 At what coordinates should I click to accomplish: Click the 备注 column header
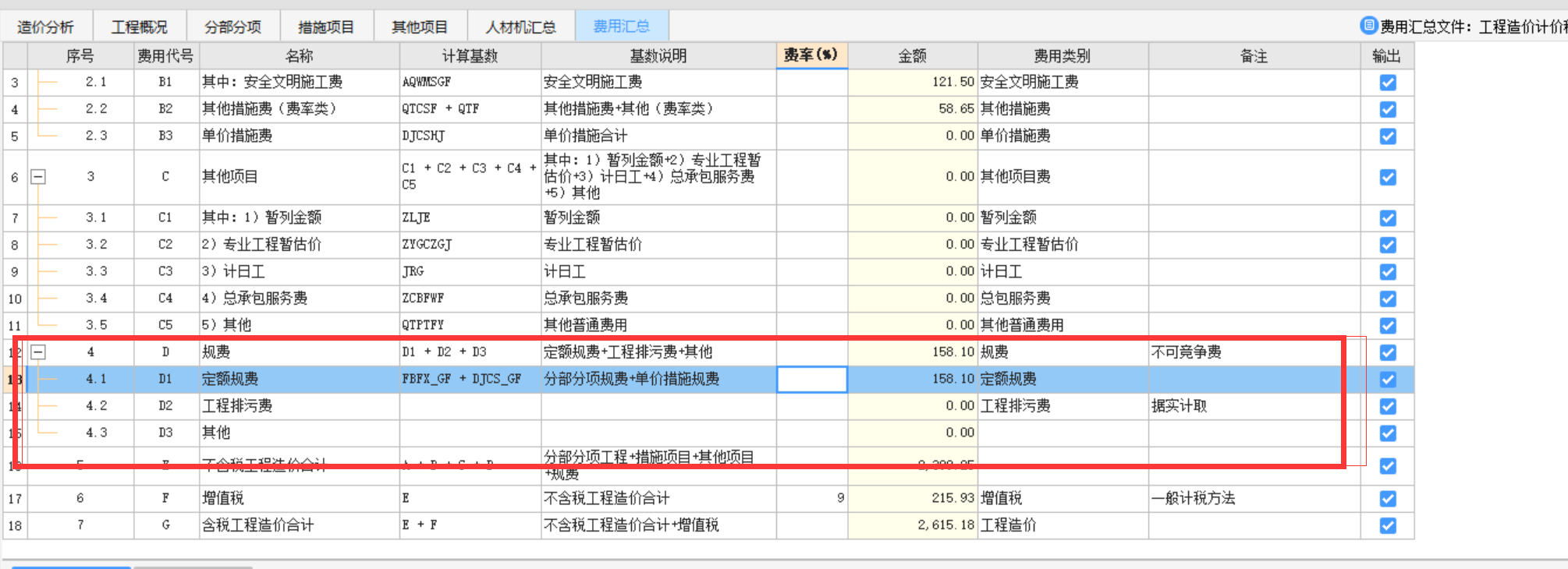point(1254,55)
